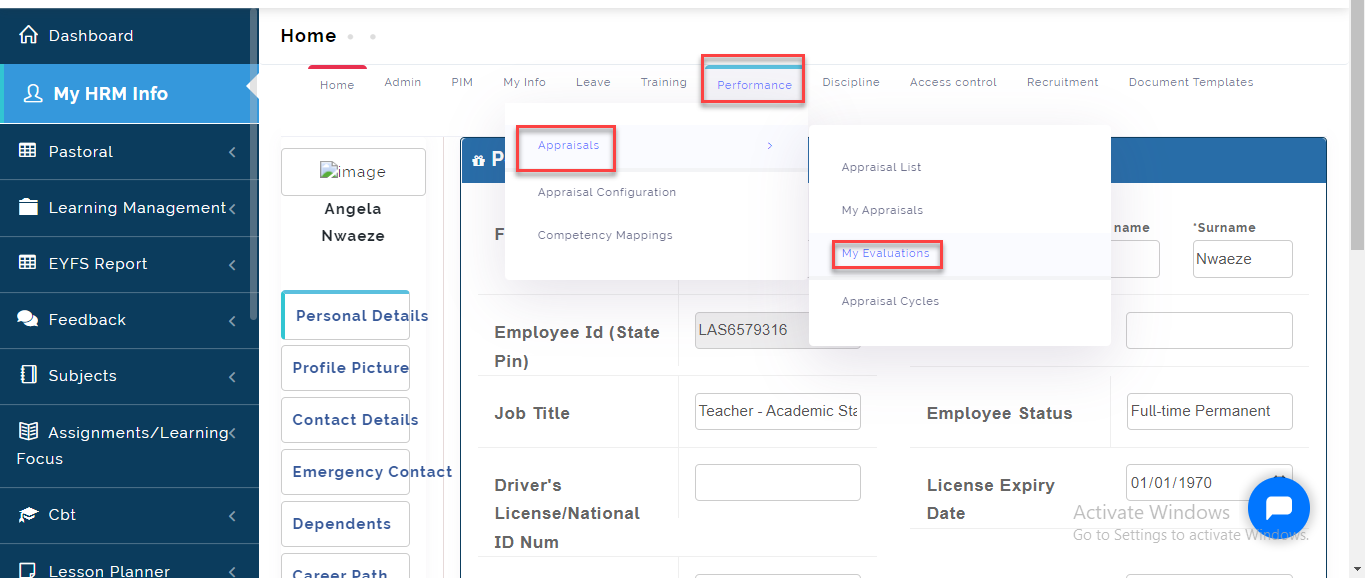Viewport: 1365px width, 578px height.
Task: Open the Leave menu
Action: [593, 82]
